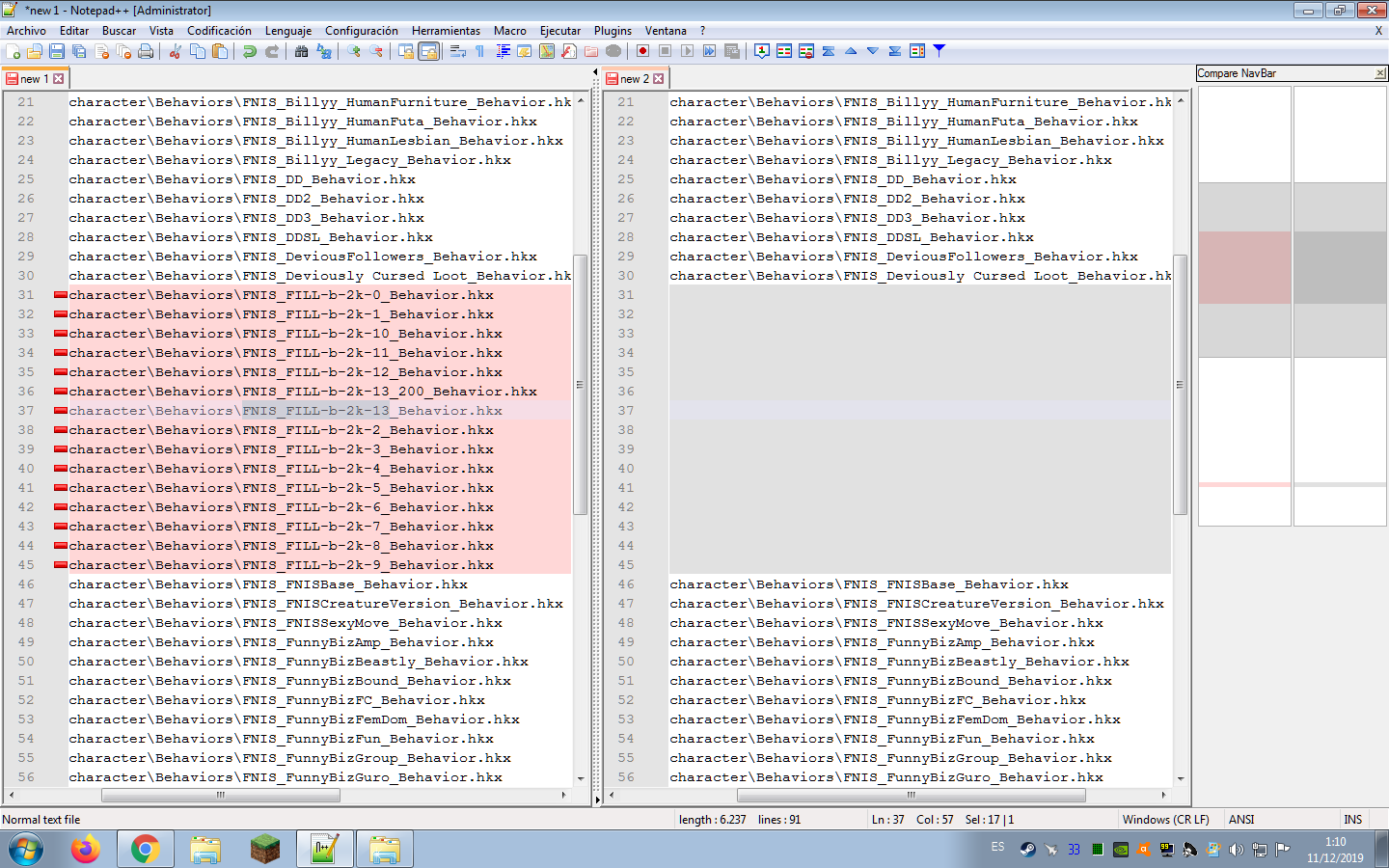This screenshot has width=1389, height=868.
Task: Click the left pane scroll-down arrow
Action: 581,778
